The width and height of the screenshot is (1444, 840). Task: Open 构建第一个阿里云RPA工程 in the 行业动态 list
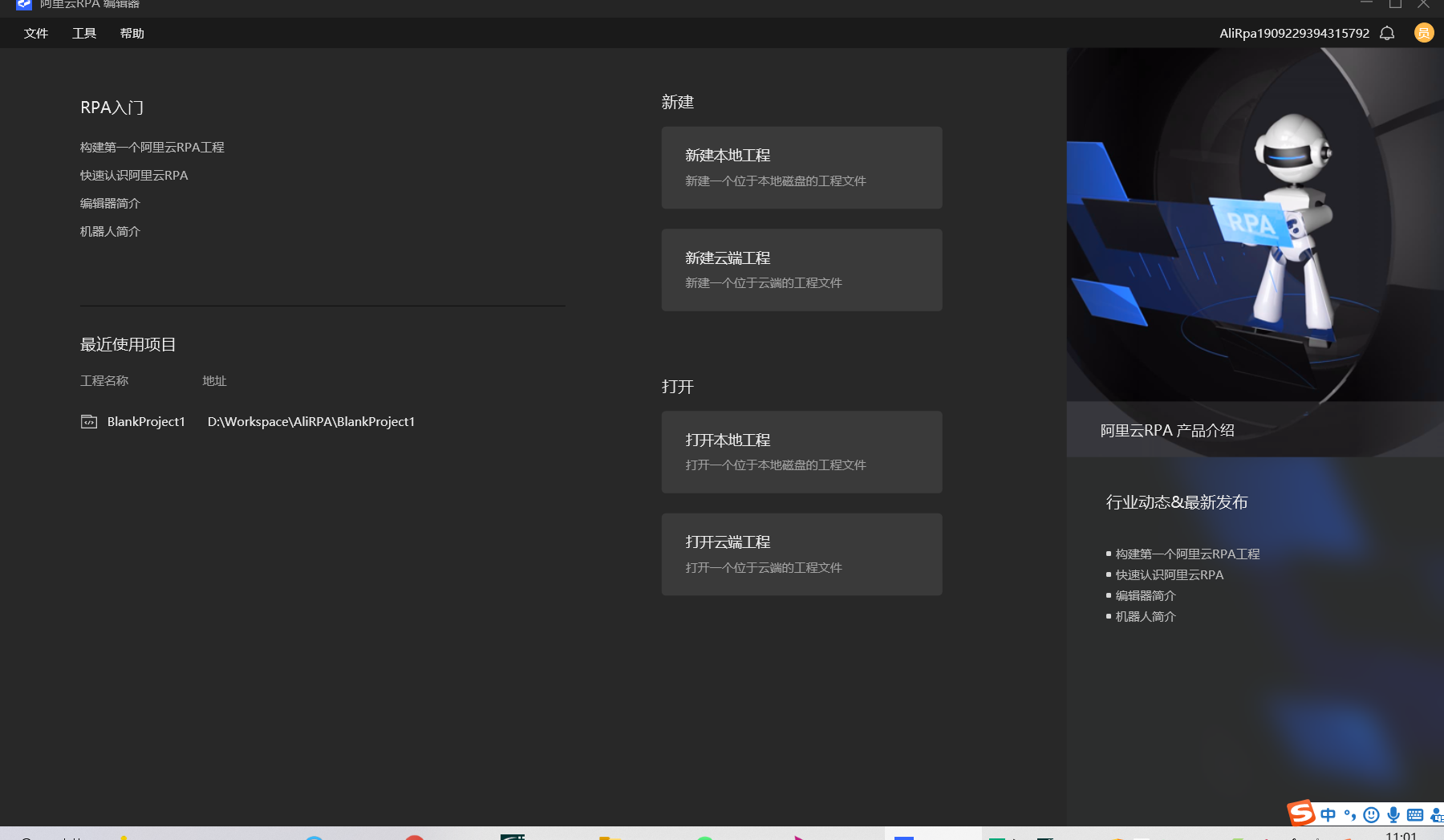[1187, 554]
